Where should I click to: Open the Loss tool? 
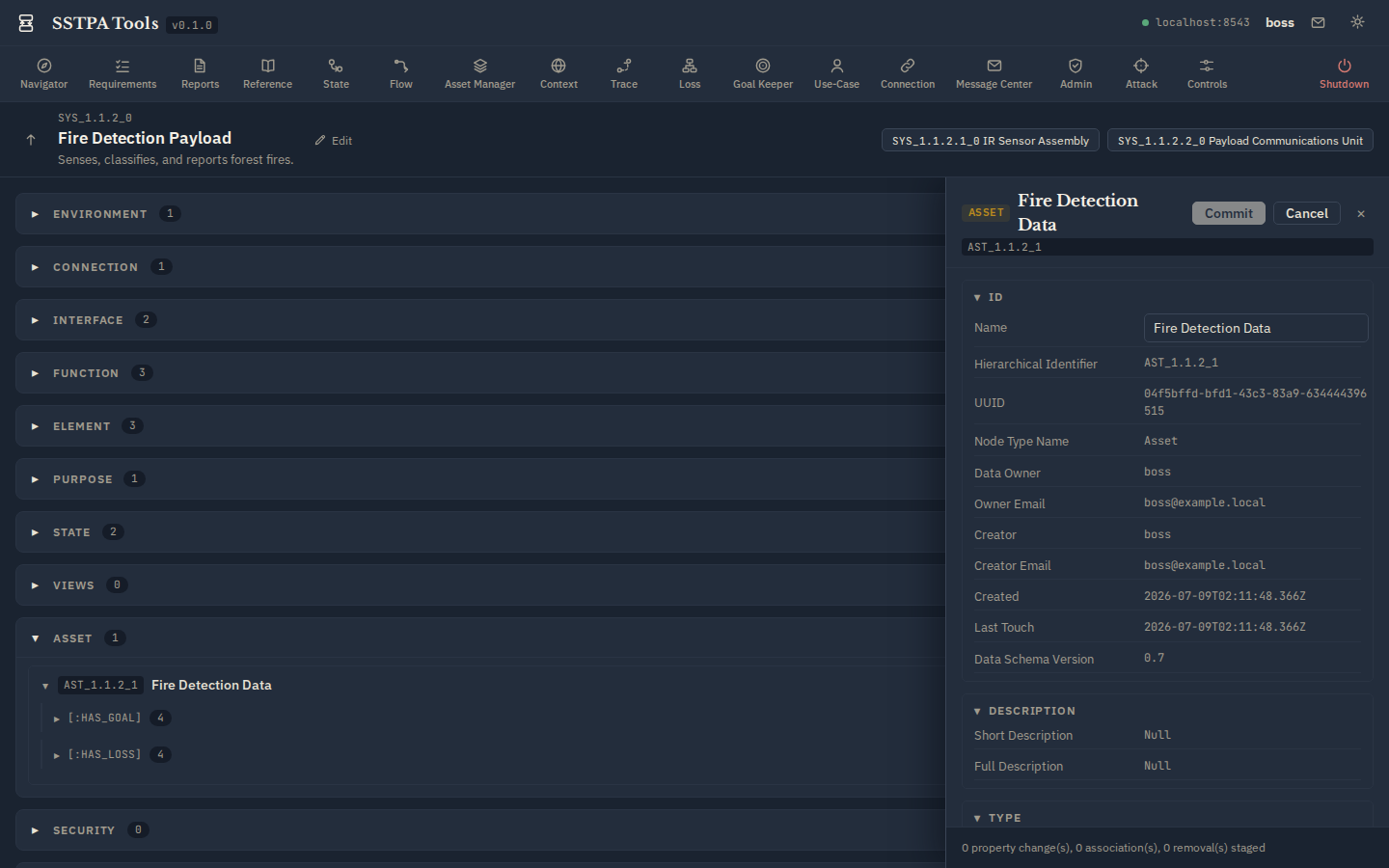point(690,73)
